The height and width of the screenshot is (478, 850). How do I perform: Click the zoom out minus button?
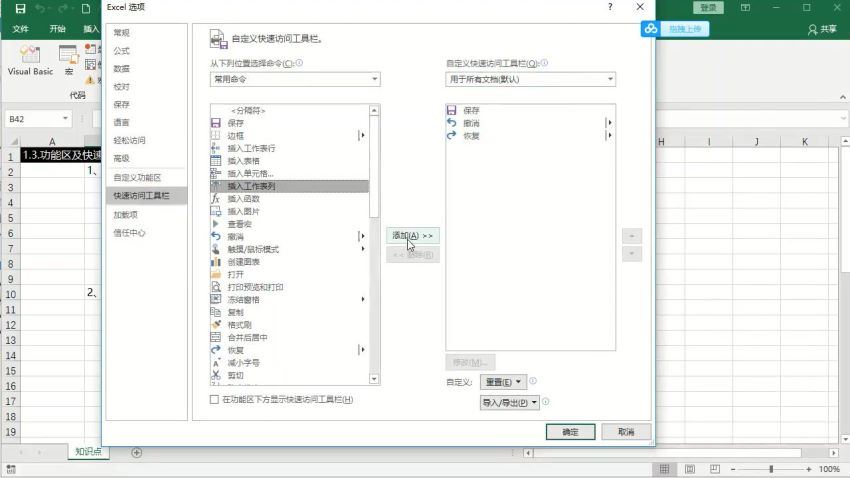pyautogui.click(x=733, y=469)
